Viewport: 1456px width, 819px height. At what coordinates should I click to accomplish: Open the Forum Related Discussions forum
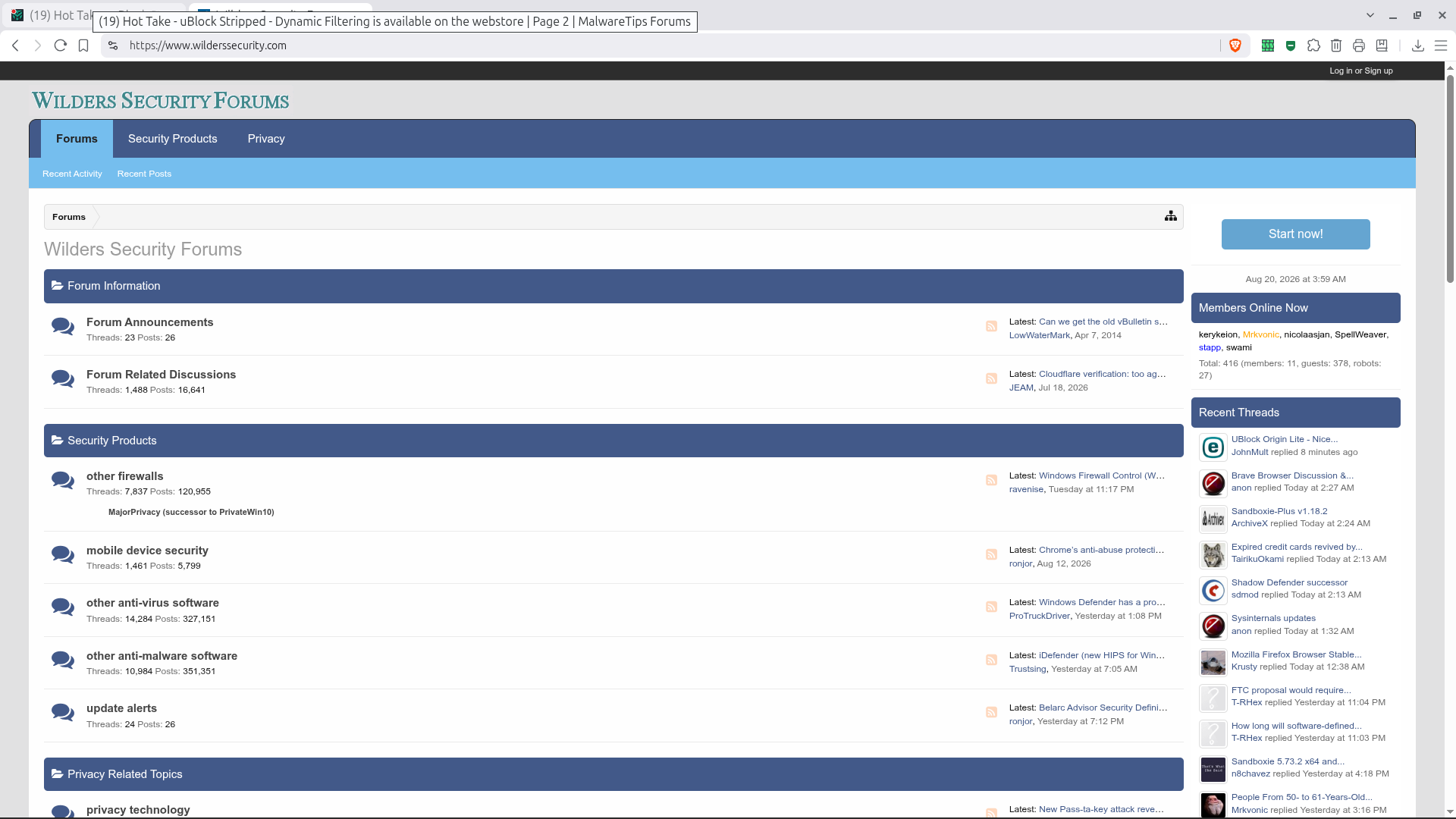click(x=161, y=375)
